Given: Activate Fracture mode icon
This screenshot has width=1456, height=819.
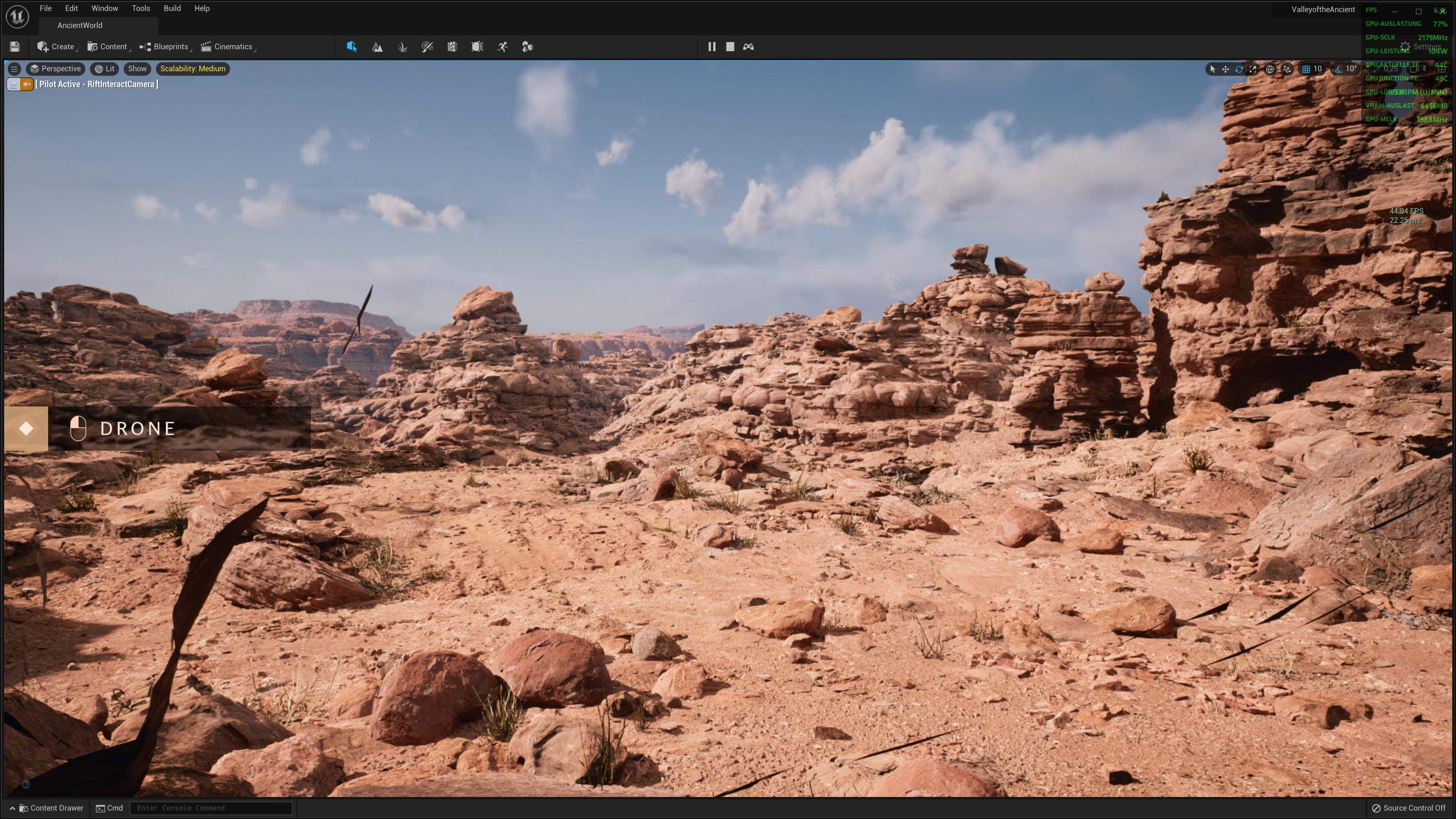Looking at the screenshot, I should pos(452,47).
